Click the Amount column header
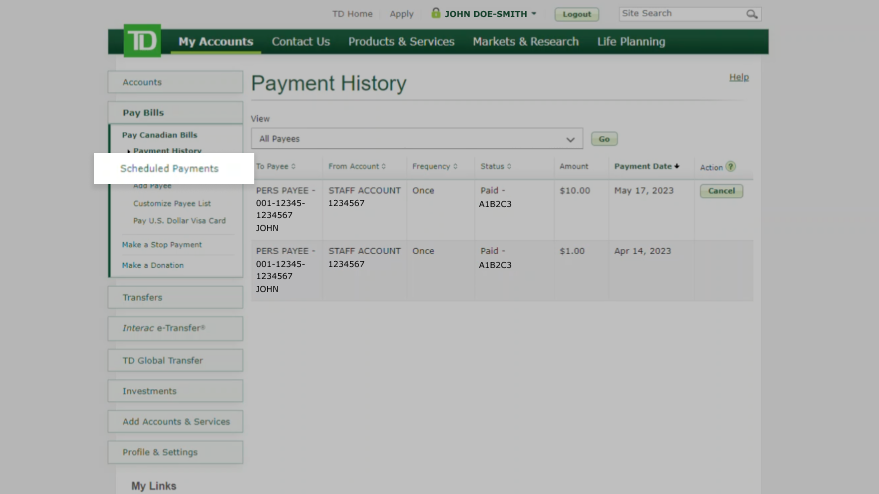This screenshot has height=494, width=879. (573, 167)
